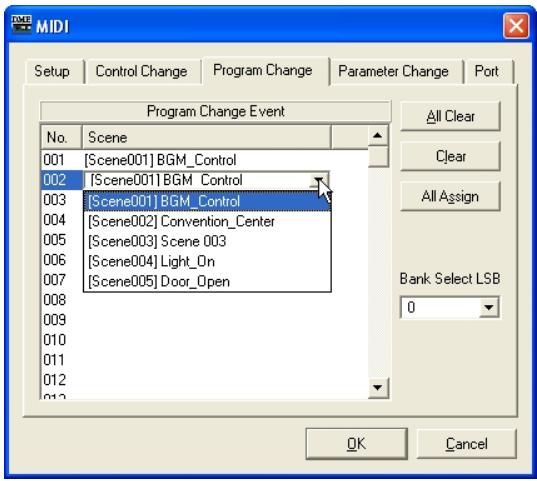Confirm settings with the OK button

357,444
